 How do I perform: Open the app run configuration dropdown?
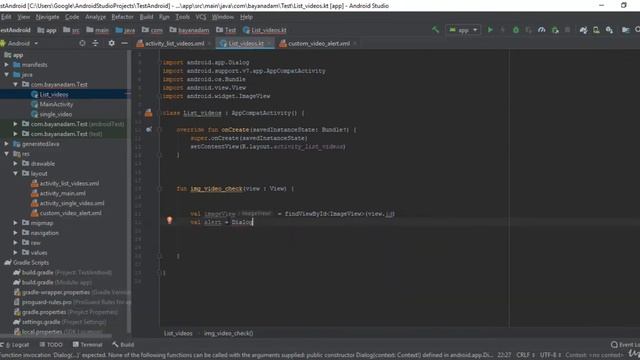464,30
